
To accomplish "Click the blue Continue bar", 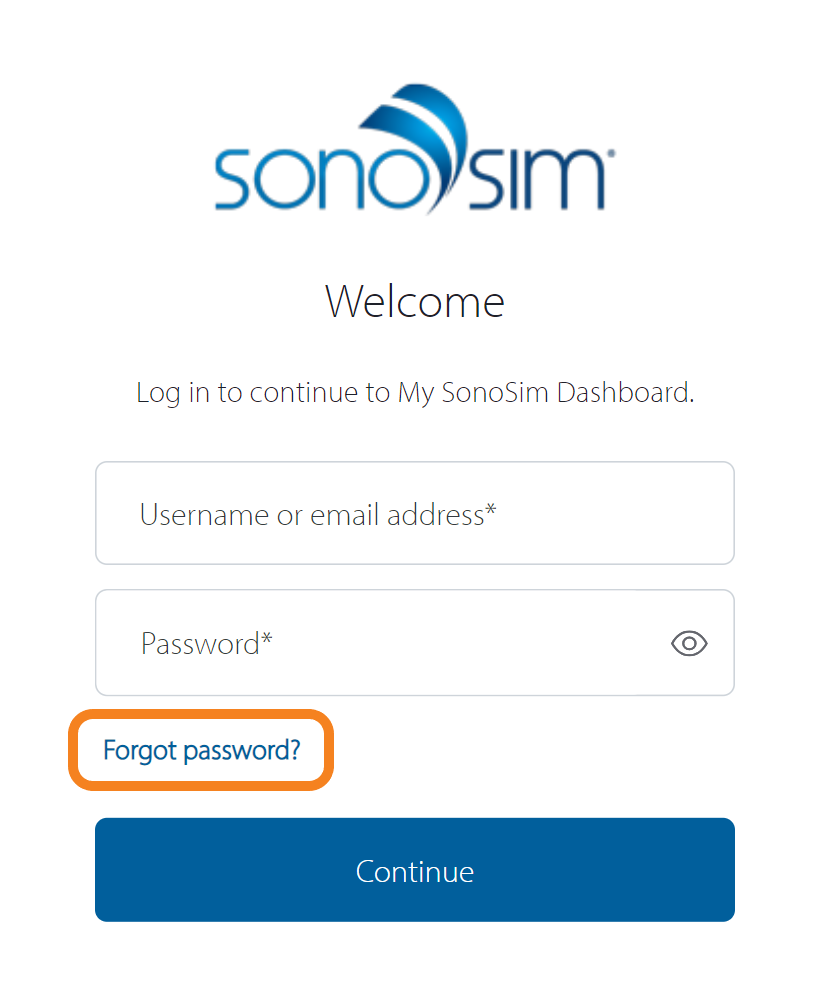I will [414, 869].
